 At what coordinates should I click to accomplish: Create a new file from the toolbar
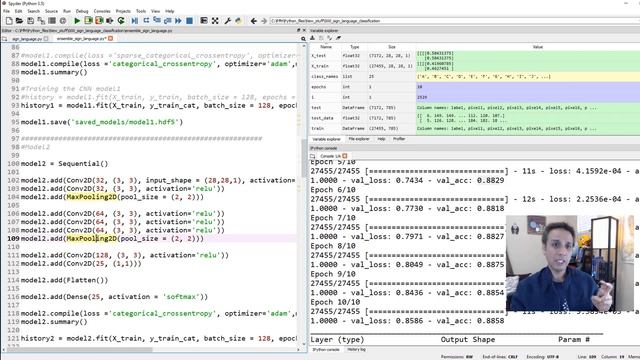point(9,20)
